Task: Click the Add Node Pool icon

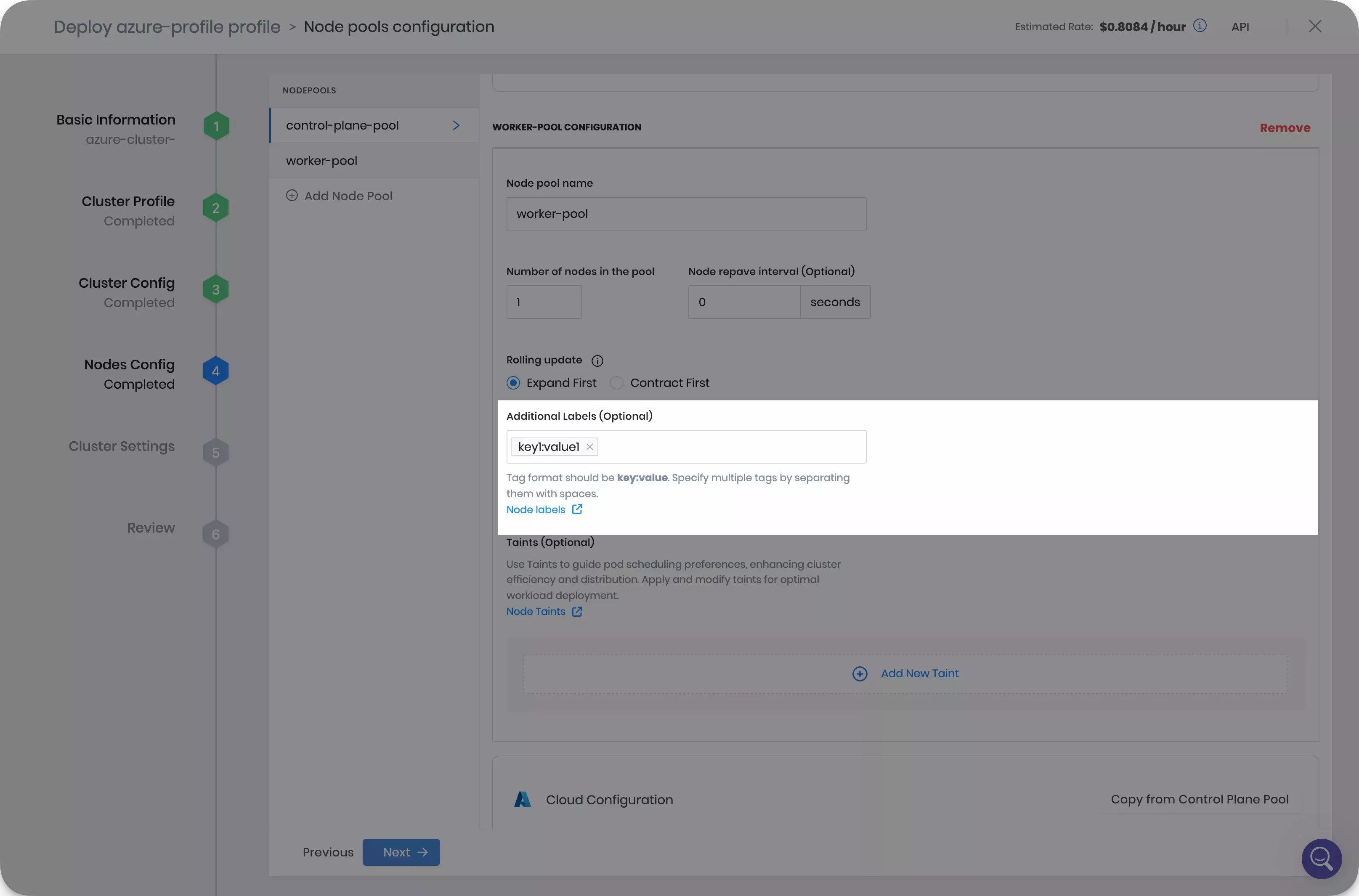Action: click(x=291, y=195)
